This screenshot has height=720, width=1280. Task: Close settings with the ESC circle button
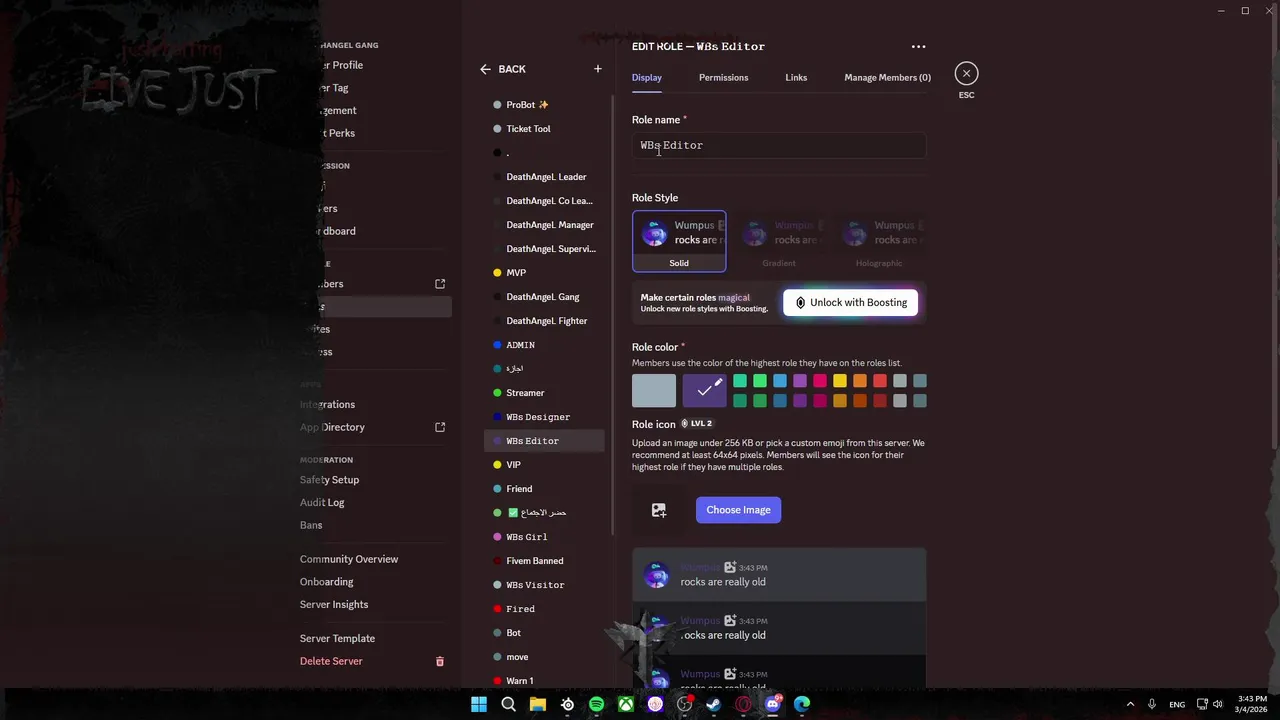[966, 73]
